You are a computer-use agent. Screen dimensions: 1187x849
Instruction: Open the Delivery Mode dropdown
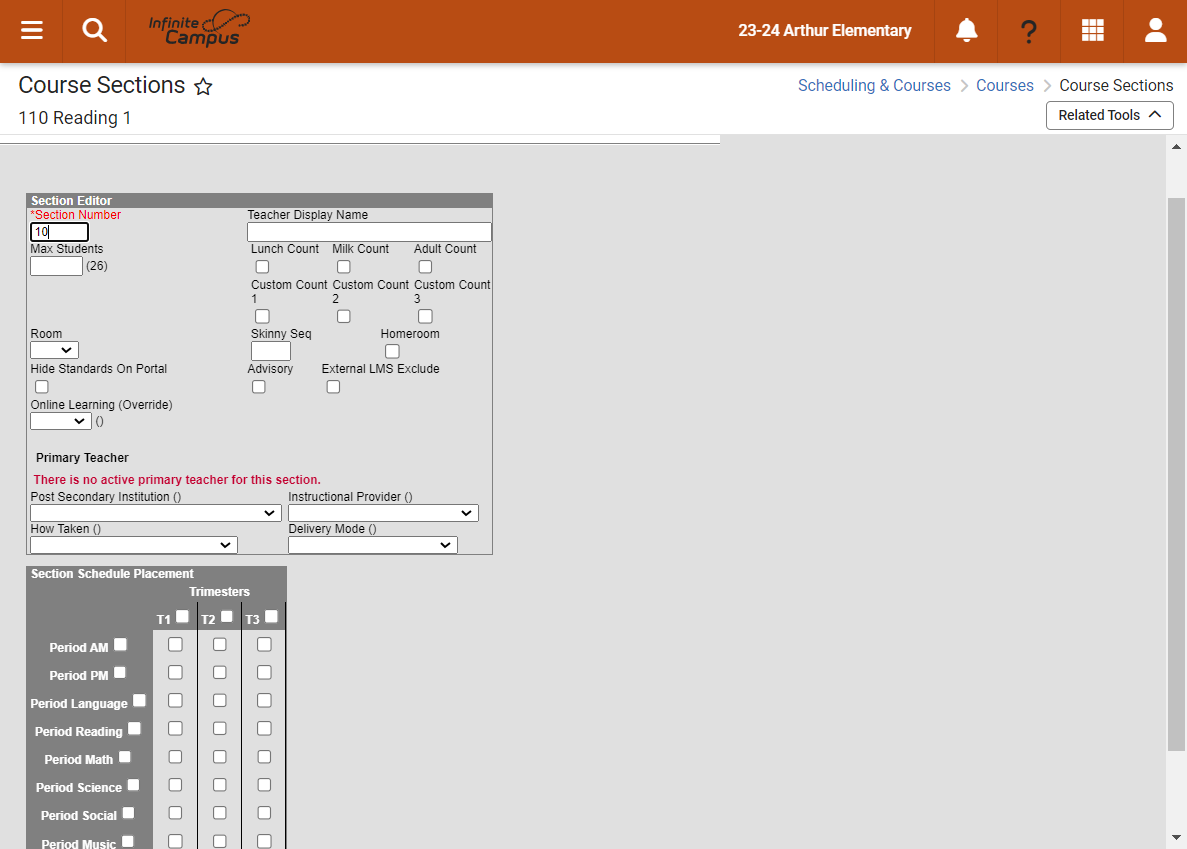pos(372,545)
